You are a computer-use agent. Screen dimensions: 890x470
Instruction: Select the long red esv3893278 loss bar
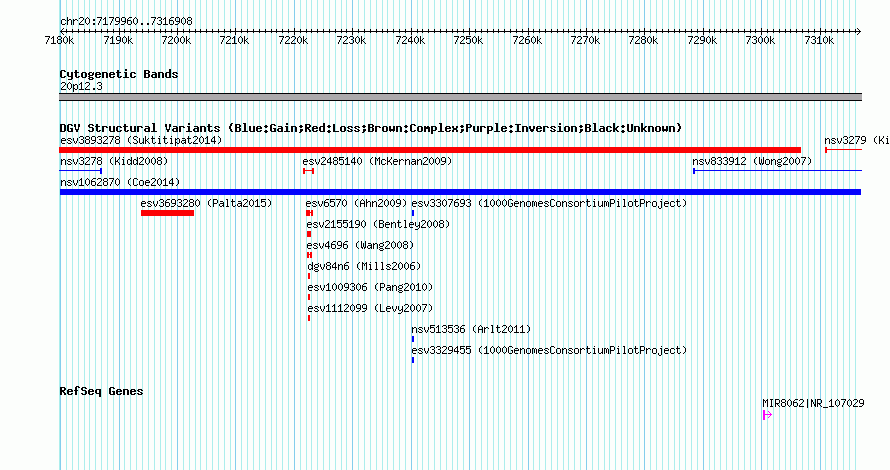point(430,150)
